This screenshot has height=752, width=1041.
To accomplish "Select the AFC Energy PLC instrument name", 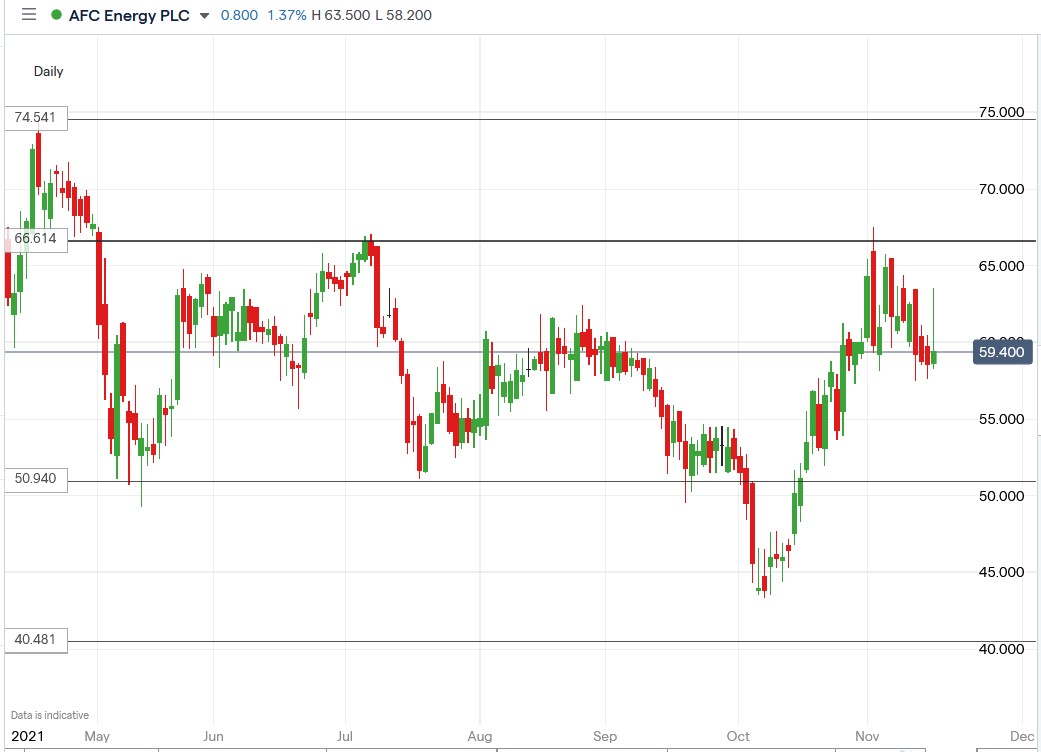I will tap(130, 15).
